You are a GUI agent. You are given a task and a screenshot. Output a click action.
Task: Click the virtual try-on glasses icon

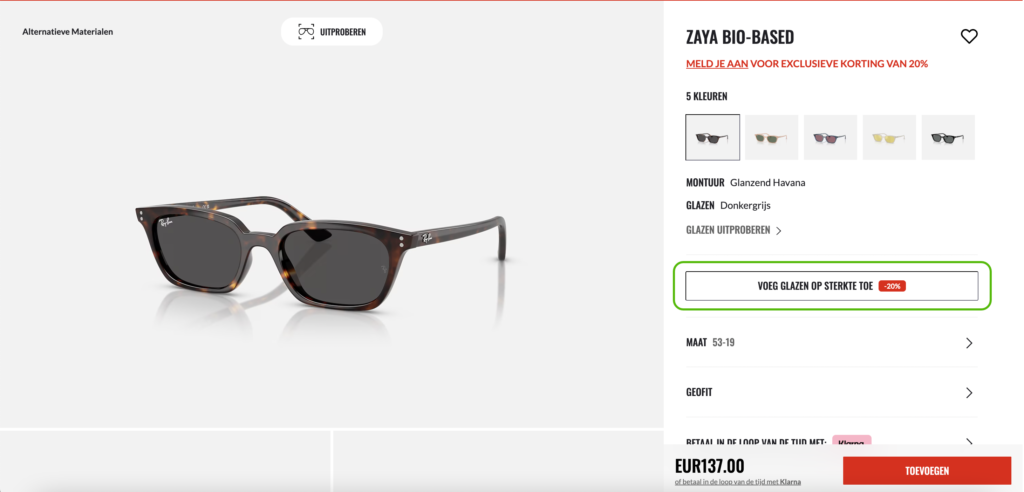(x=306, y=31)
